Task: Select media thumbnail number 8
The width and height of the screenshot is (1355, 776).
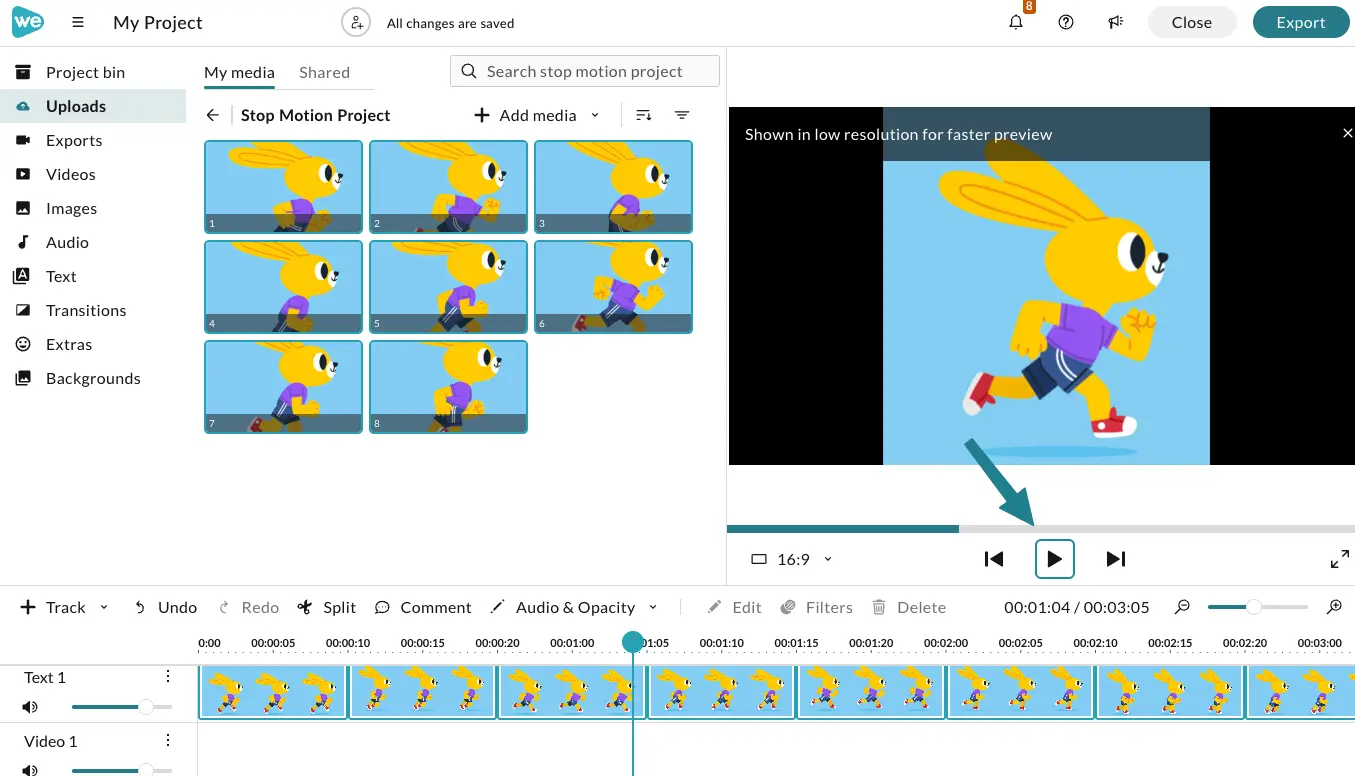Action: coord(449,387)
